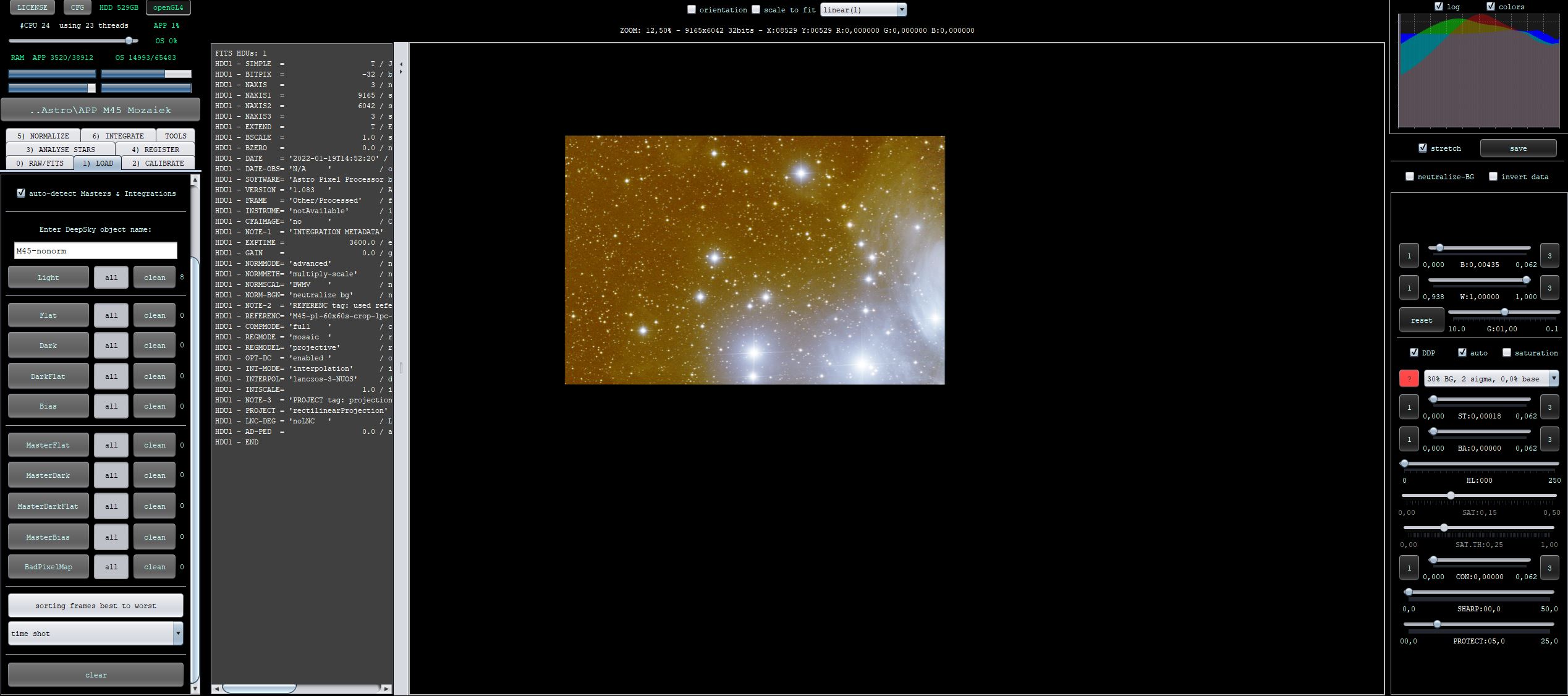Open the 2) CALIBRATE tab

click(158, 163)
